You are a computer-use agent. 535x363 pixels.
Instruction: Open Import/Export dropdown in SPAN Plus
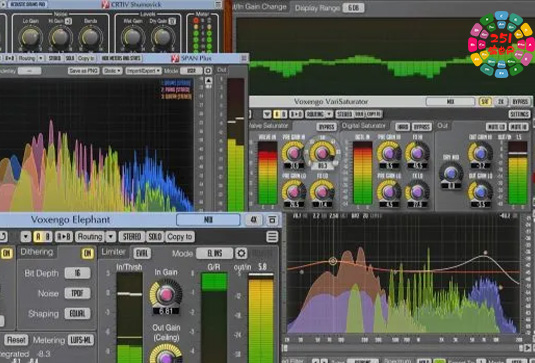click(x=143, y=71)
